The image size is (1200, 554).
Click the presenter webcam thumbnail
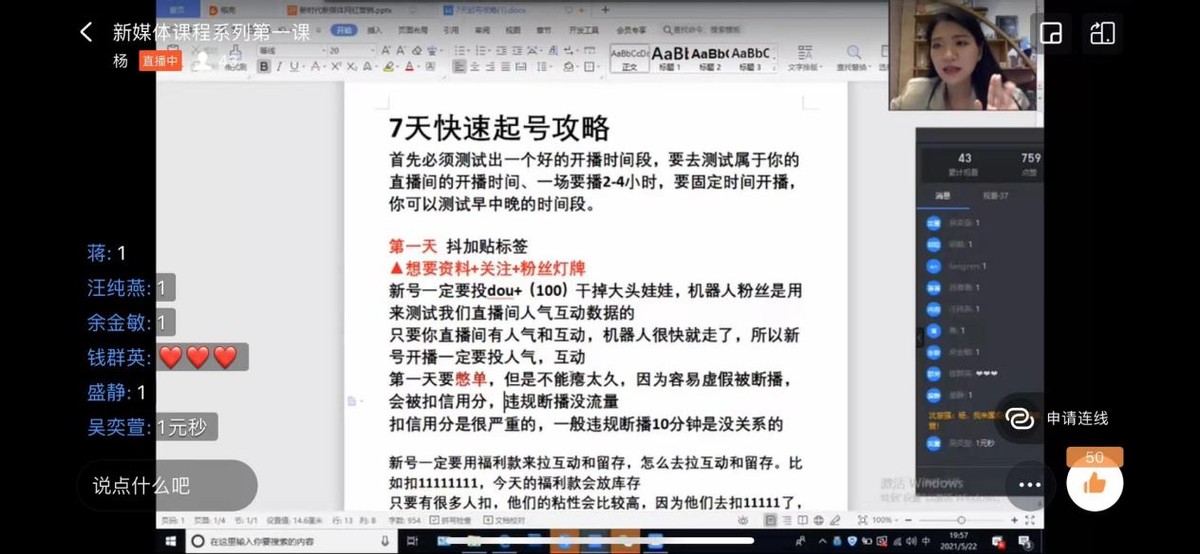coord(966,55)
